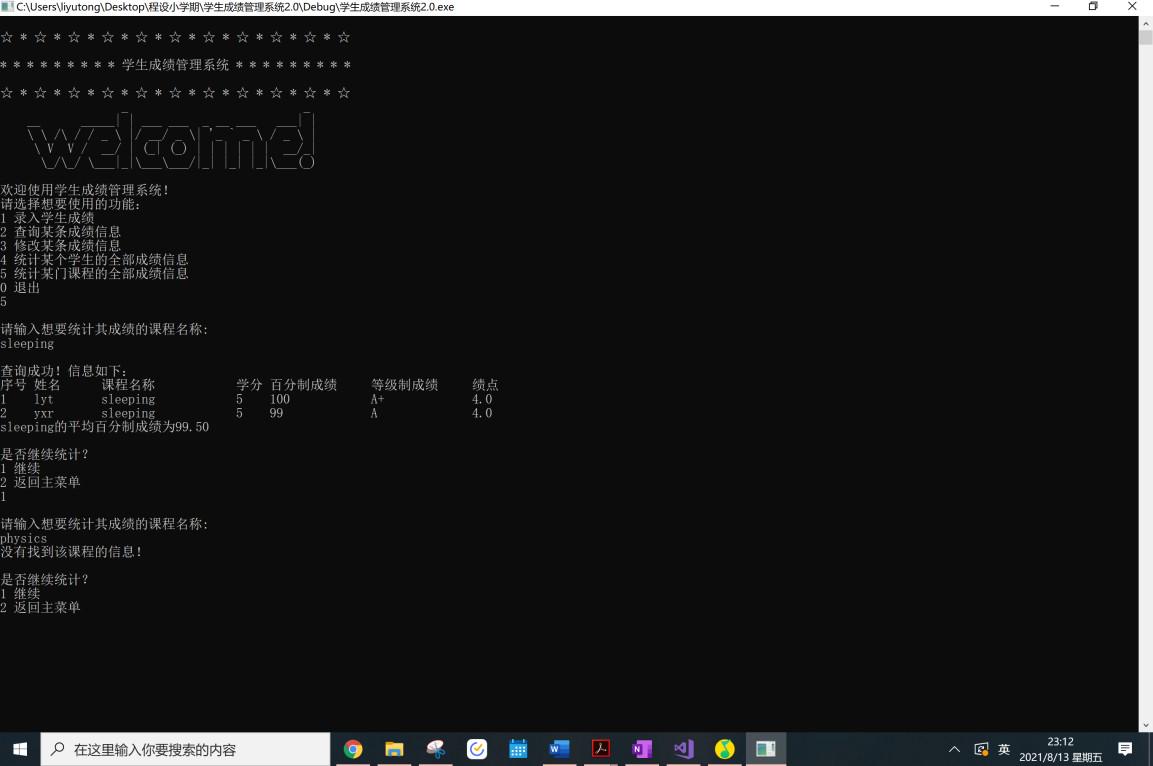Screen dimensions: 1153x766
Task: Click the grade 'A+' cell
Action: click(x=377, y=399)
